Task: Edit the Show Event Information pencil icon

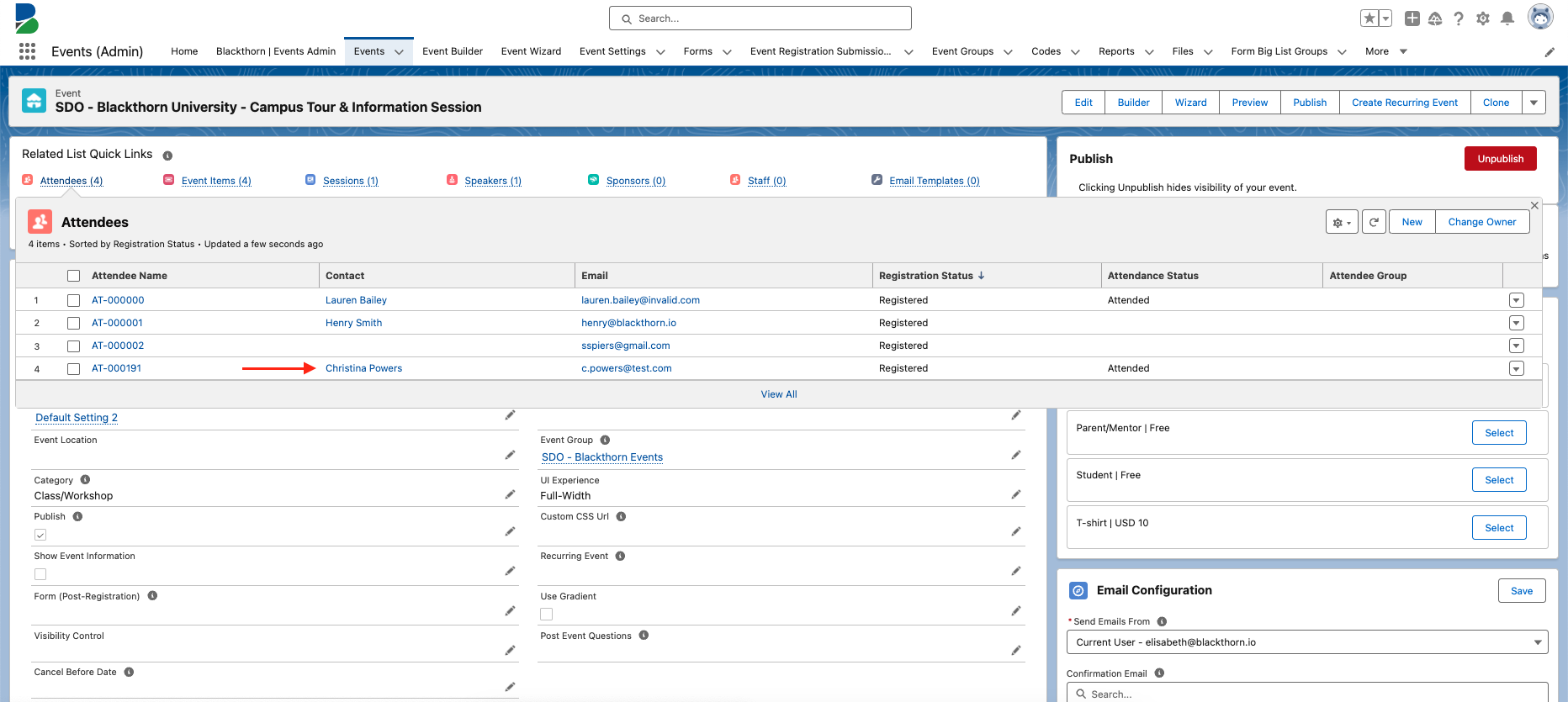Action: click(510, 571)
